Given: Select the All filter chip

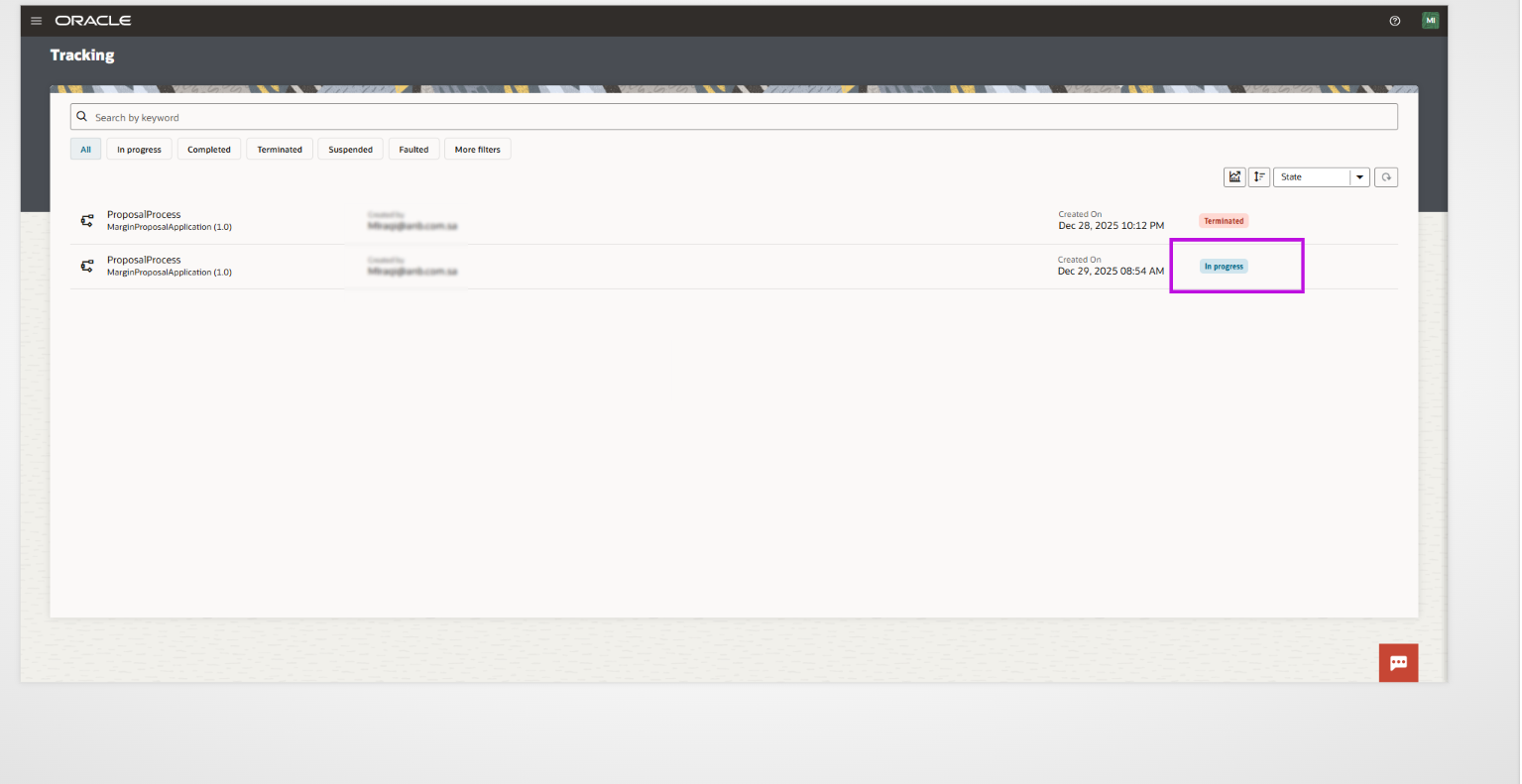Looking at the screenshot, I should 85,150.
